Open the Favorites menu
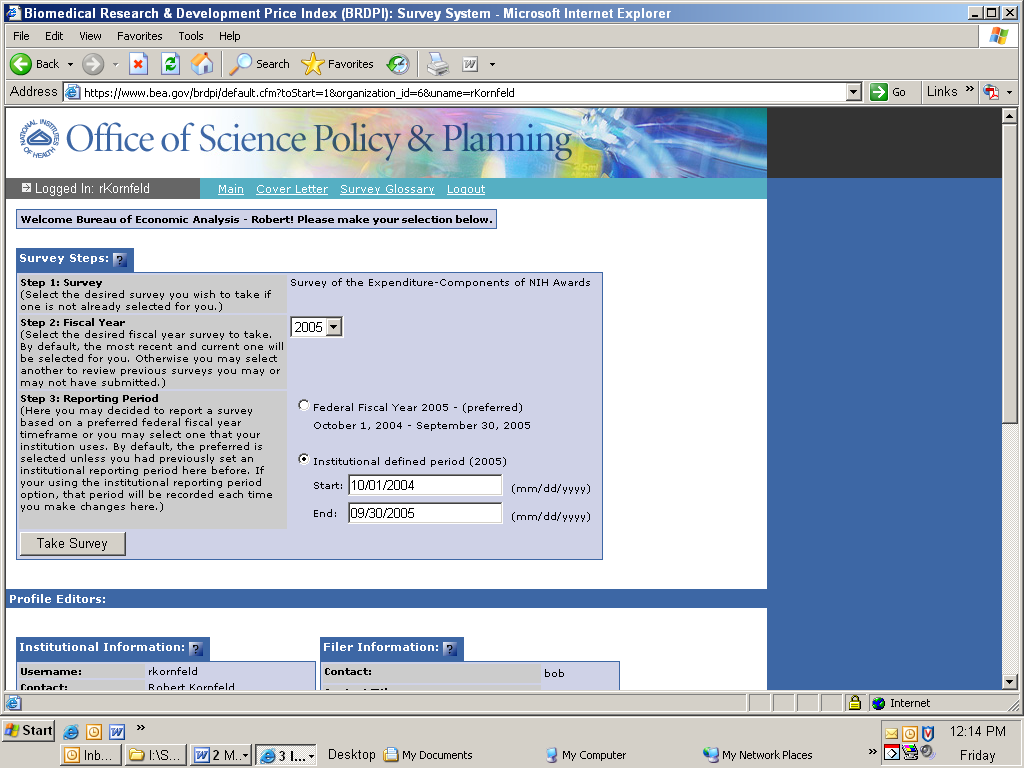Image resolution: width=1024 pixels, height=768 pixels. [x=140, y=36]
